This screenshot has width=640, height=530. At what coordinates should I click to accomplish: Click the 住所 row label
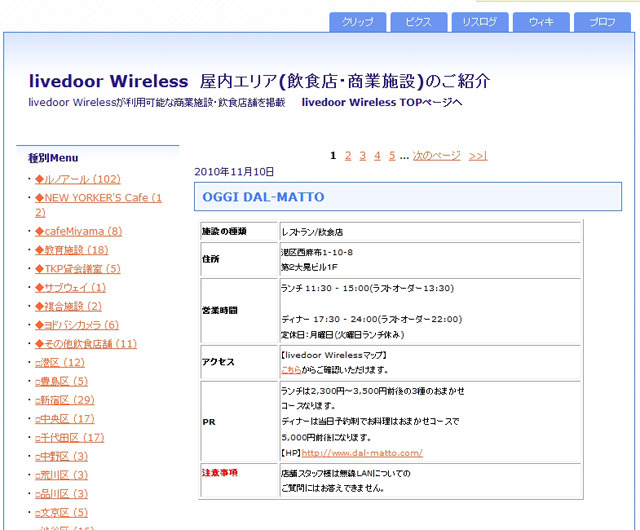(211, 259)
